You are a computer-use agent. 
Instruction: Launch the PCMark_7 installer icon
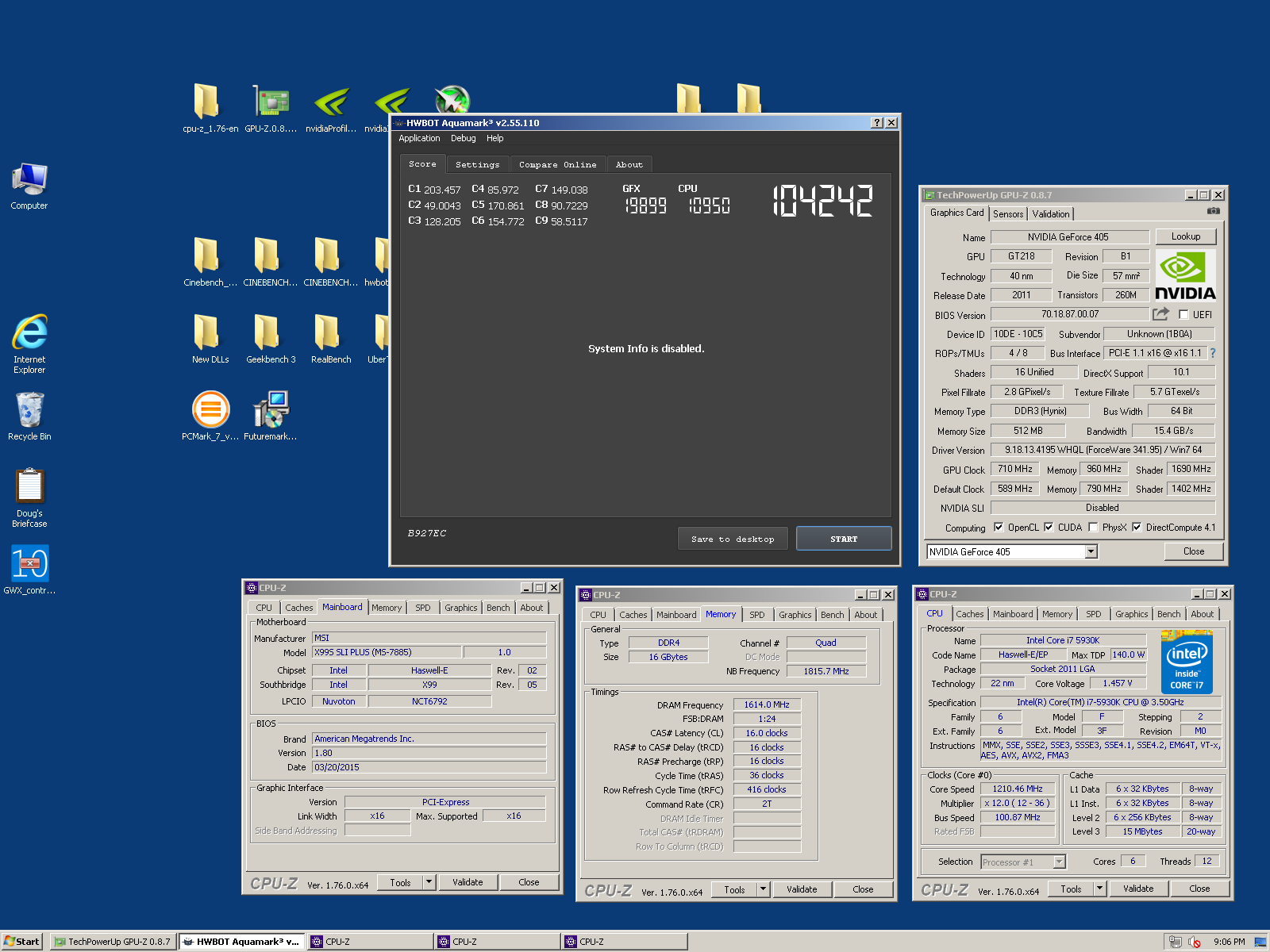(210, 416)
